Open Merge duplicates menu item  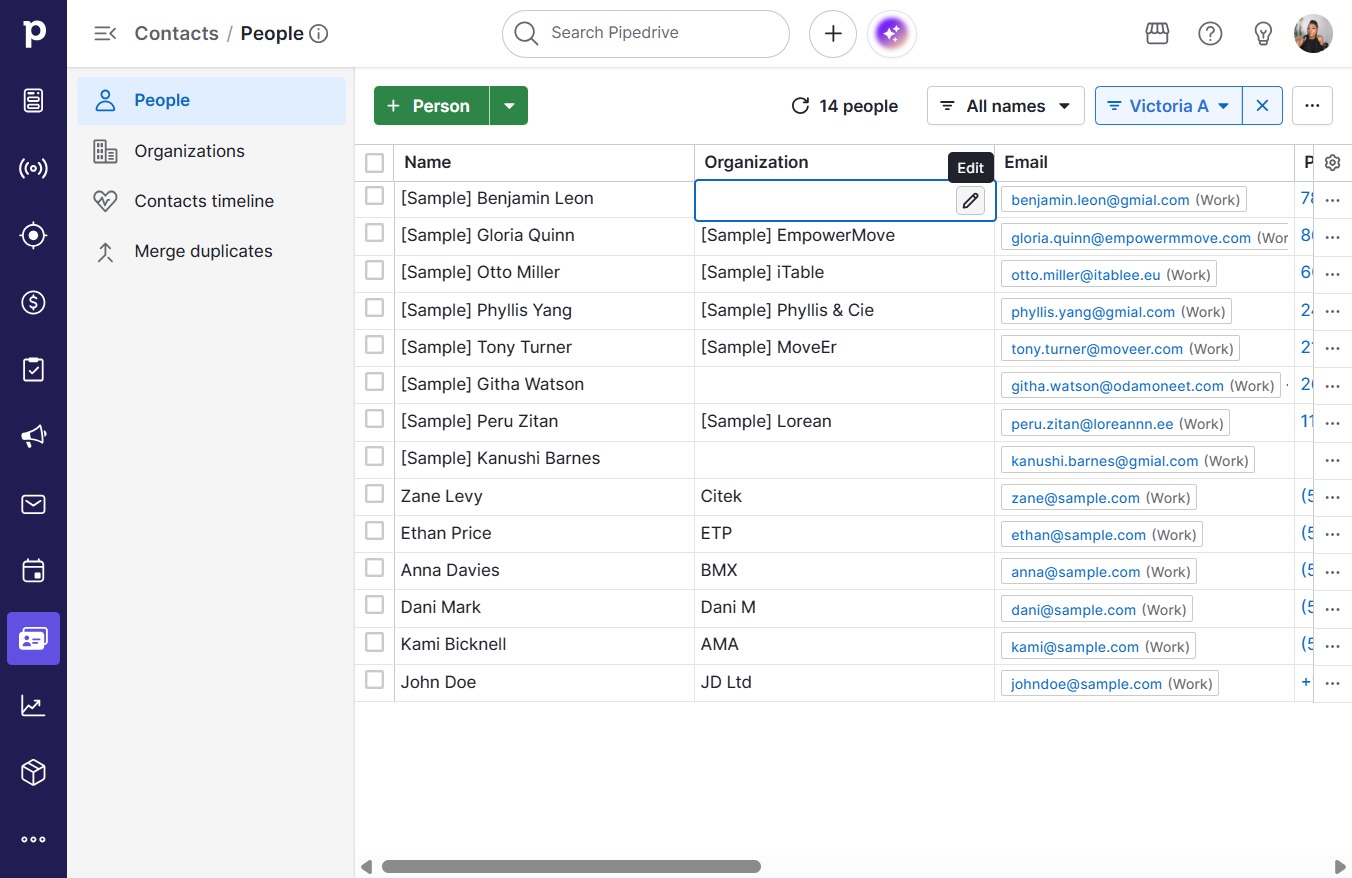[x=211, y=251]
